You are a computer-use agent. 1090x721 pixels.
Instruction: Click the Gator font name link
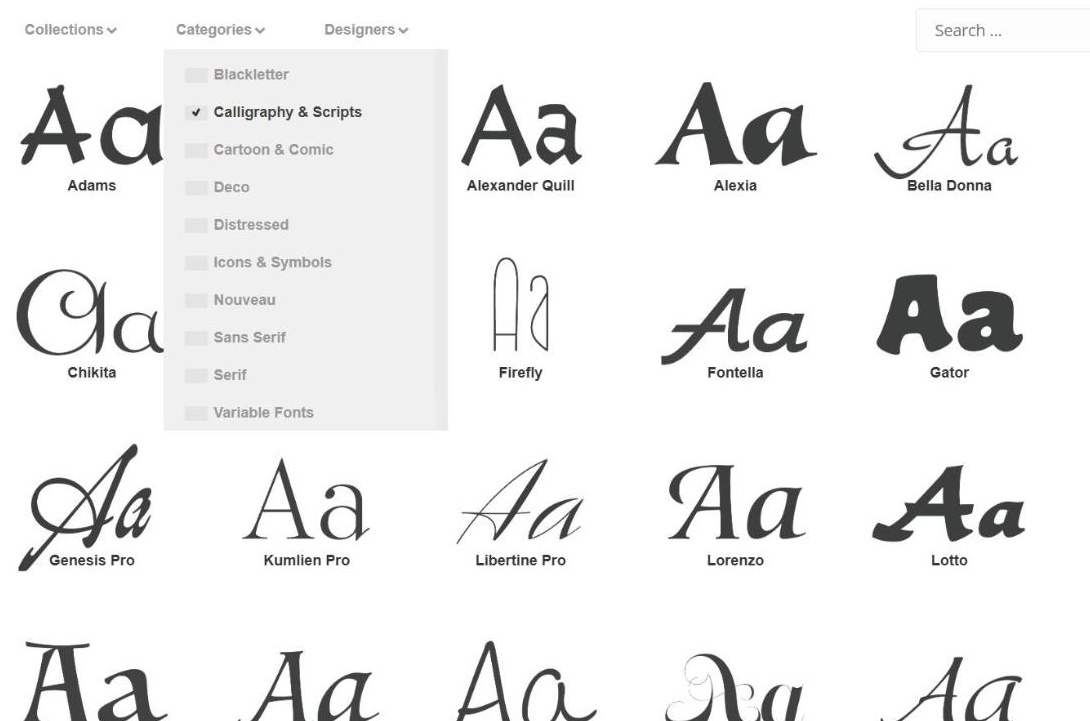(x=950, y=373)
